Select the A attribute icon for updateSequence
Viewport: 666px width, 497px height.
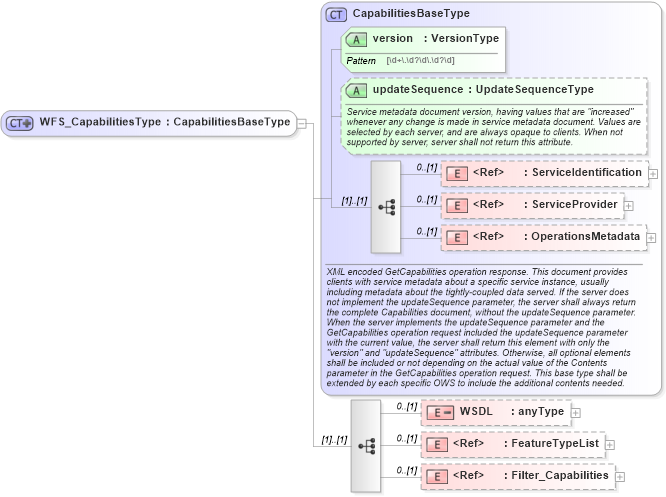356,90
